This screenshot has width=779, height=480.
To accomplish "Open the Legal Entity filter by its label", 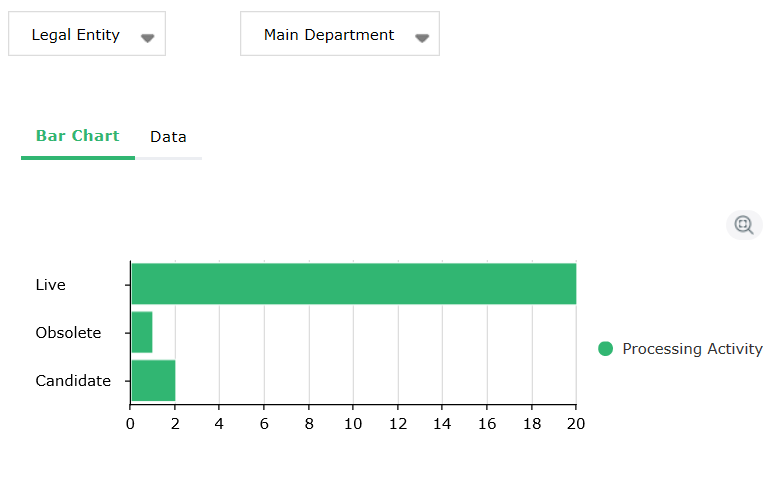I will click(76, 35).
